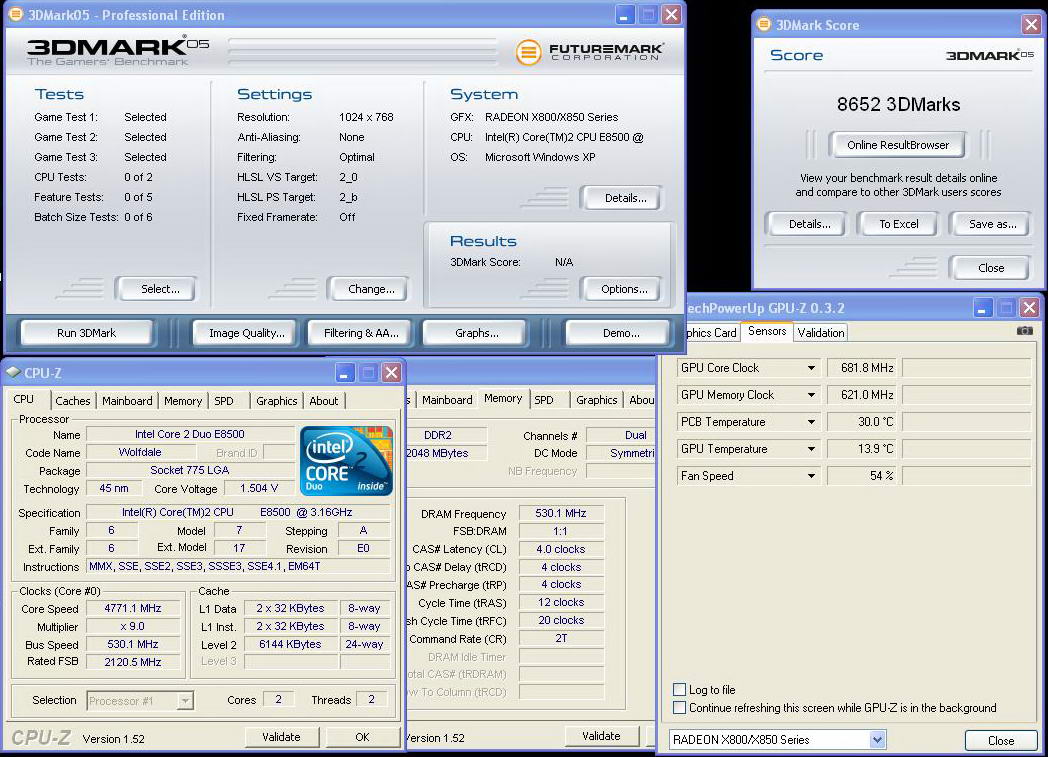Screen dimensions: 1048x757
Task: Minimize the GPU-Z window
Action: tap(982, 308)
